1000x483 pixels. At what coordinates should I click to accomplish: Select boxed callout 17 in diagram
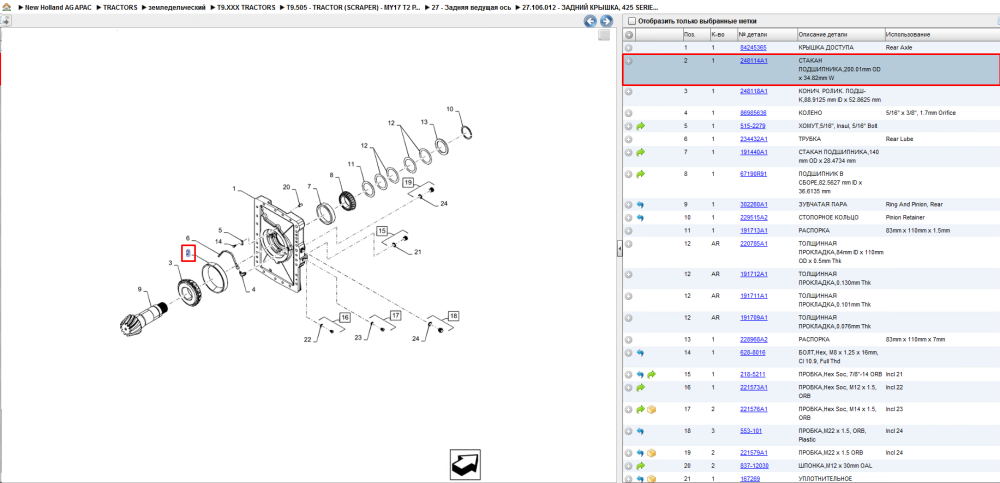point(395,315)
